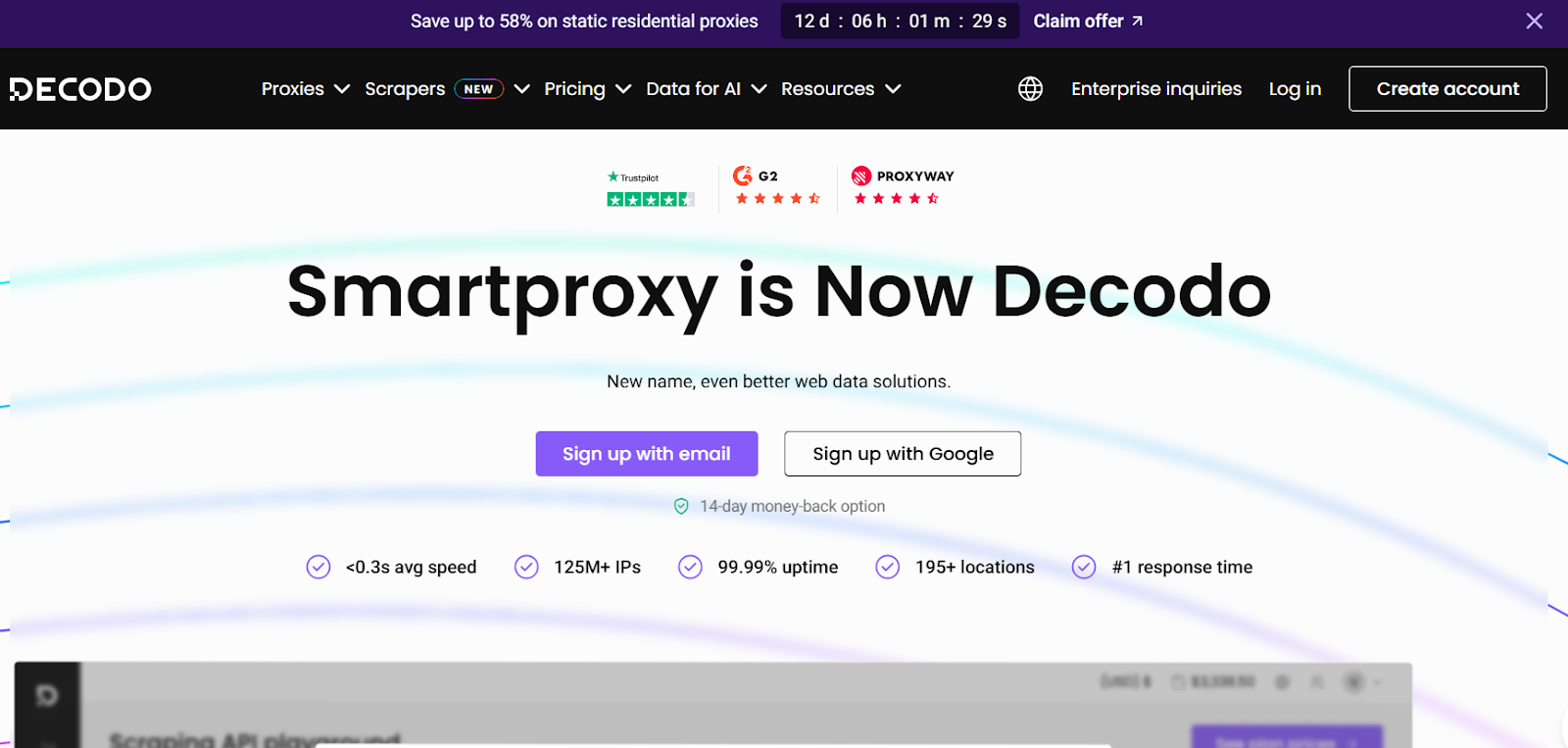This screenshot has width=1568, height=748.
Task: Click Save up to 58% banner text
Action: coord(584,21)
